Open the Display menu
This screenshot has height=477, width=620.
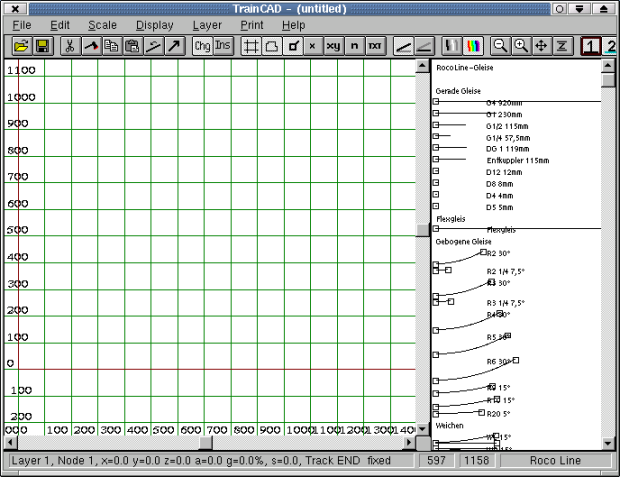point(154,24)
